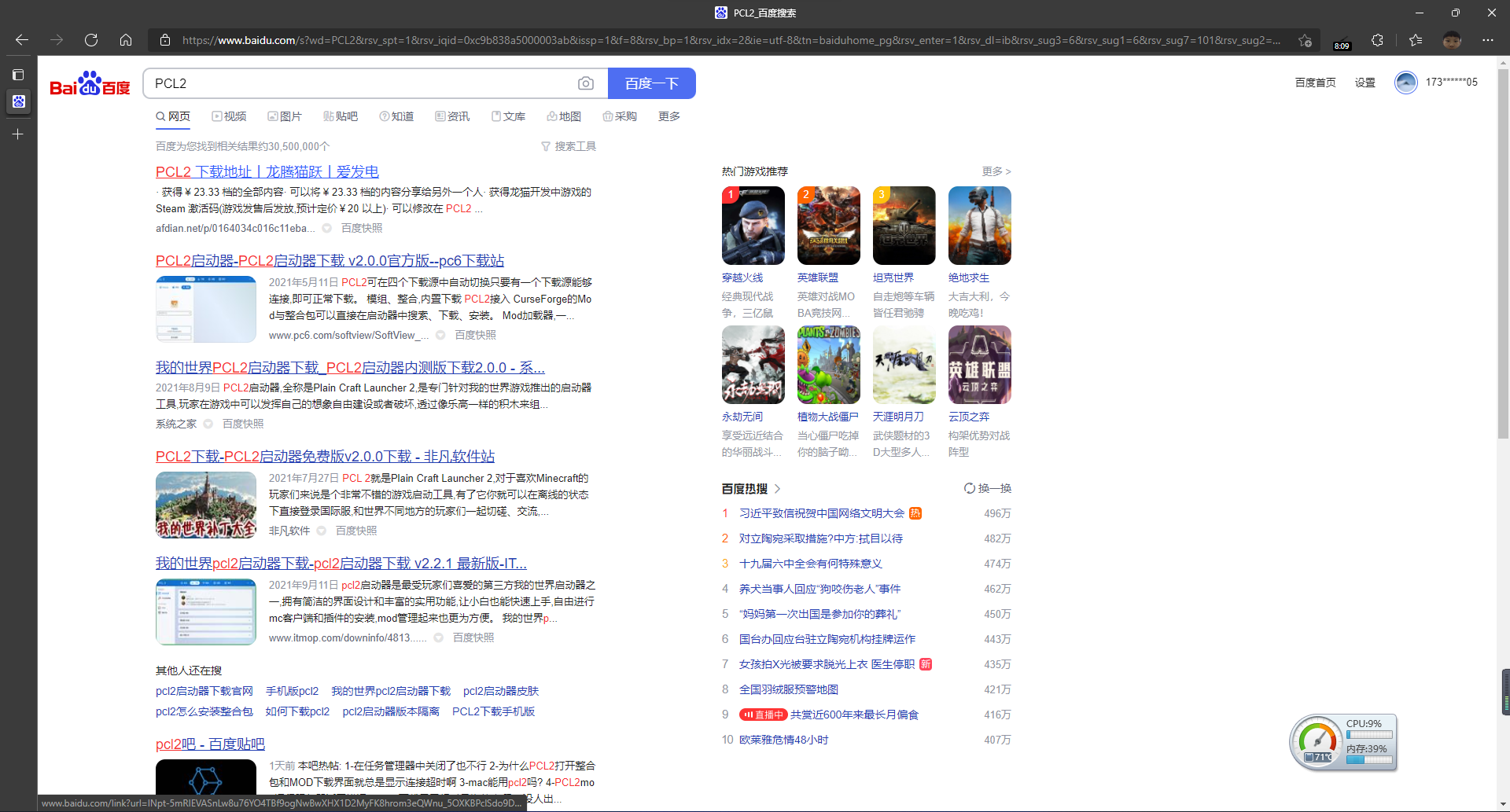Expand the 百度热搜 heading arrow
Viewport: 1510px width, 812px height.
tap(777, 489)
